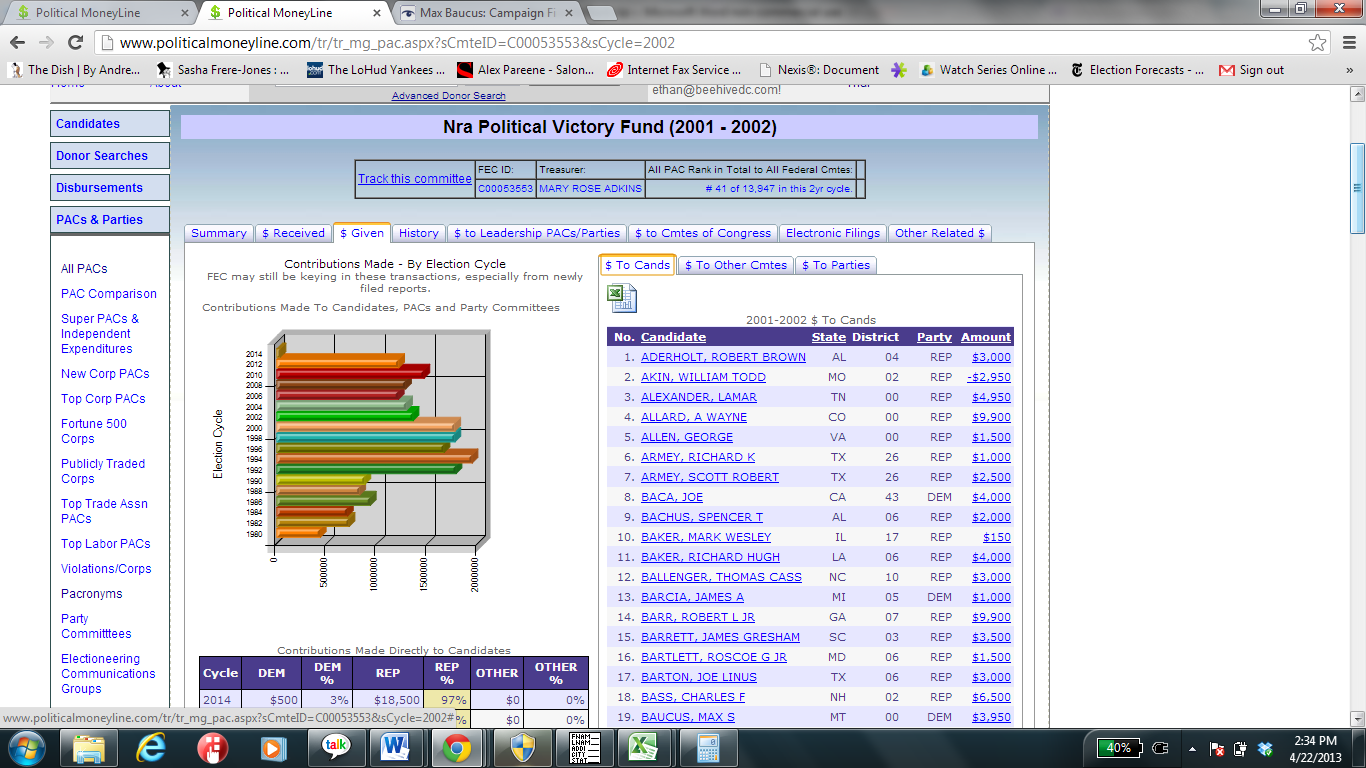Open the Electioneering Communications Groups link
Viewport: 1366px width, 768px height.
point(108,674)
